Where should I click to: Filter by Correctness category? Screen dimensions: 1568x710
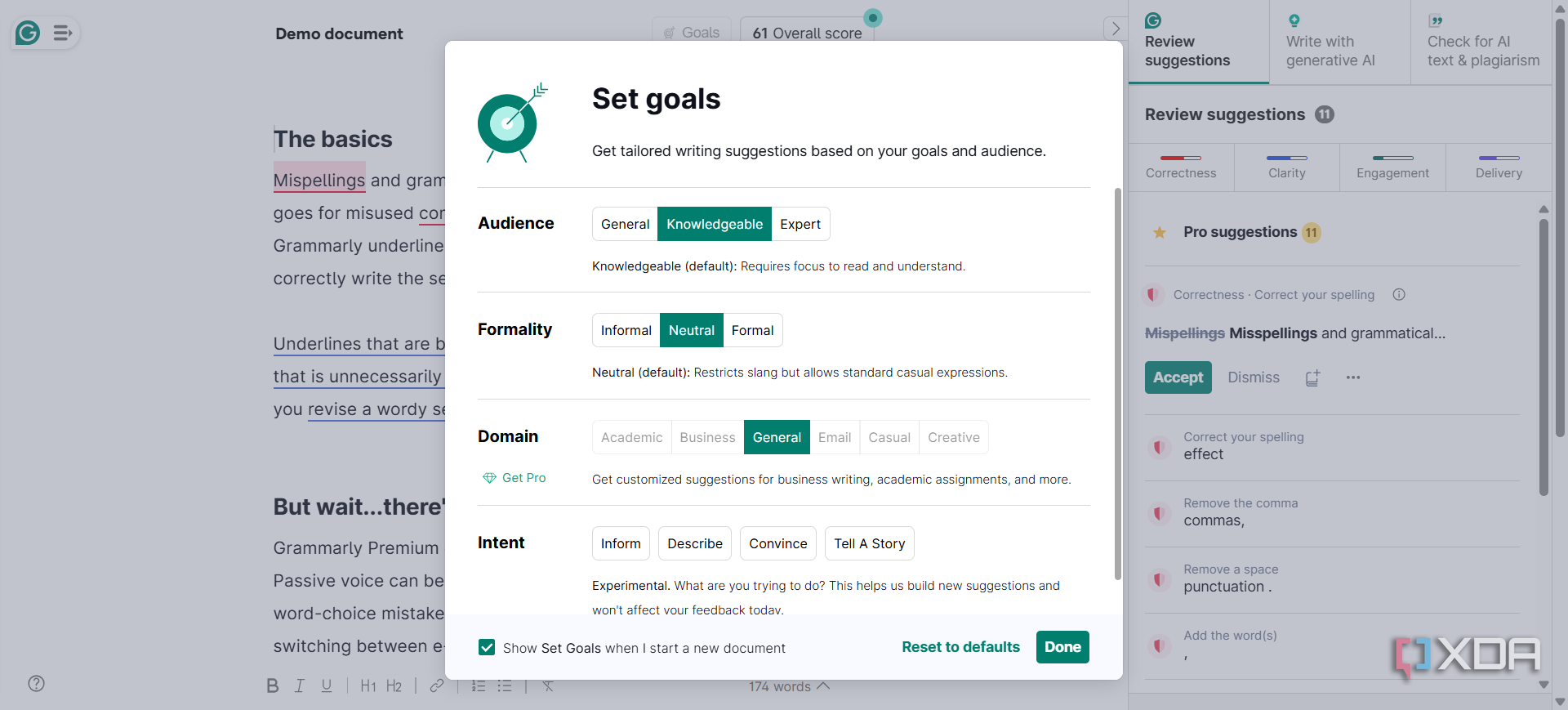click(x=1181, y=167)
